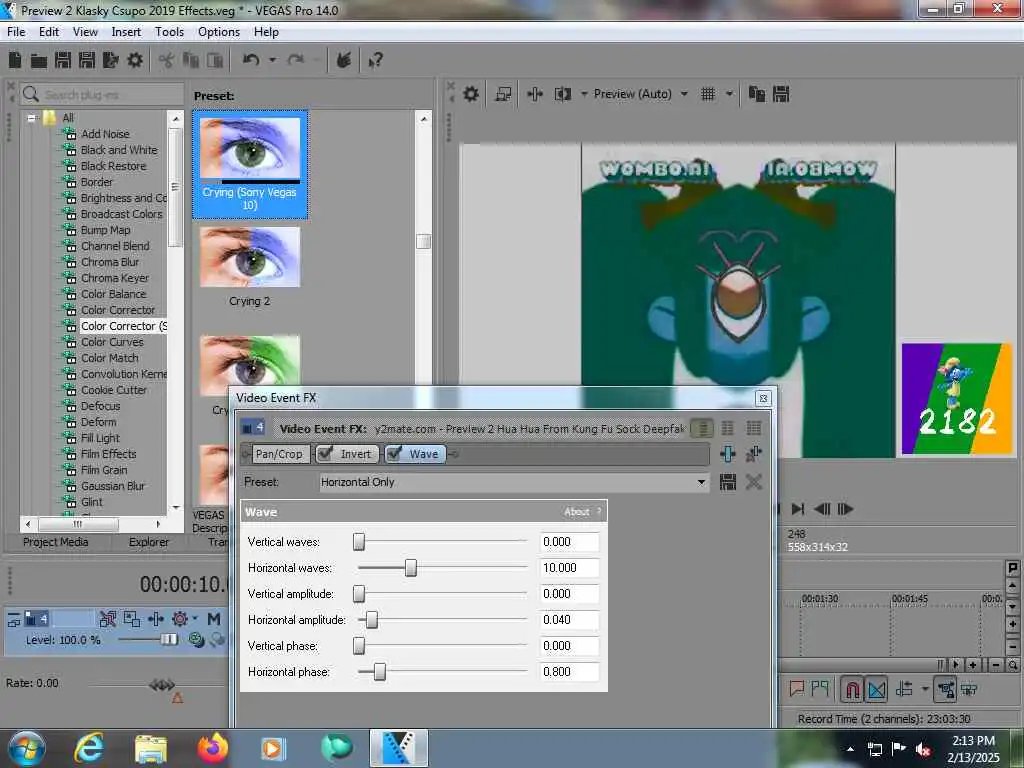
Task: Remove selected plug-in from Video Event FX chain
Action: click(x=754, y=454)
